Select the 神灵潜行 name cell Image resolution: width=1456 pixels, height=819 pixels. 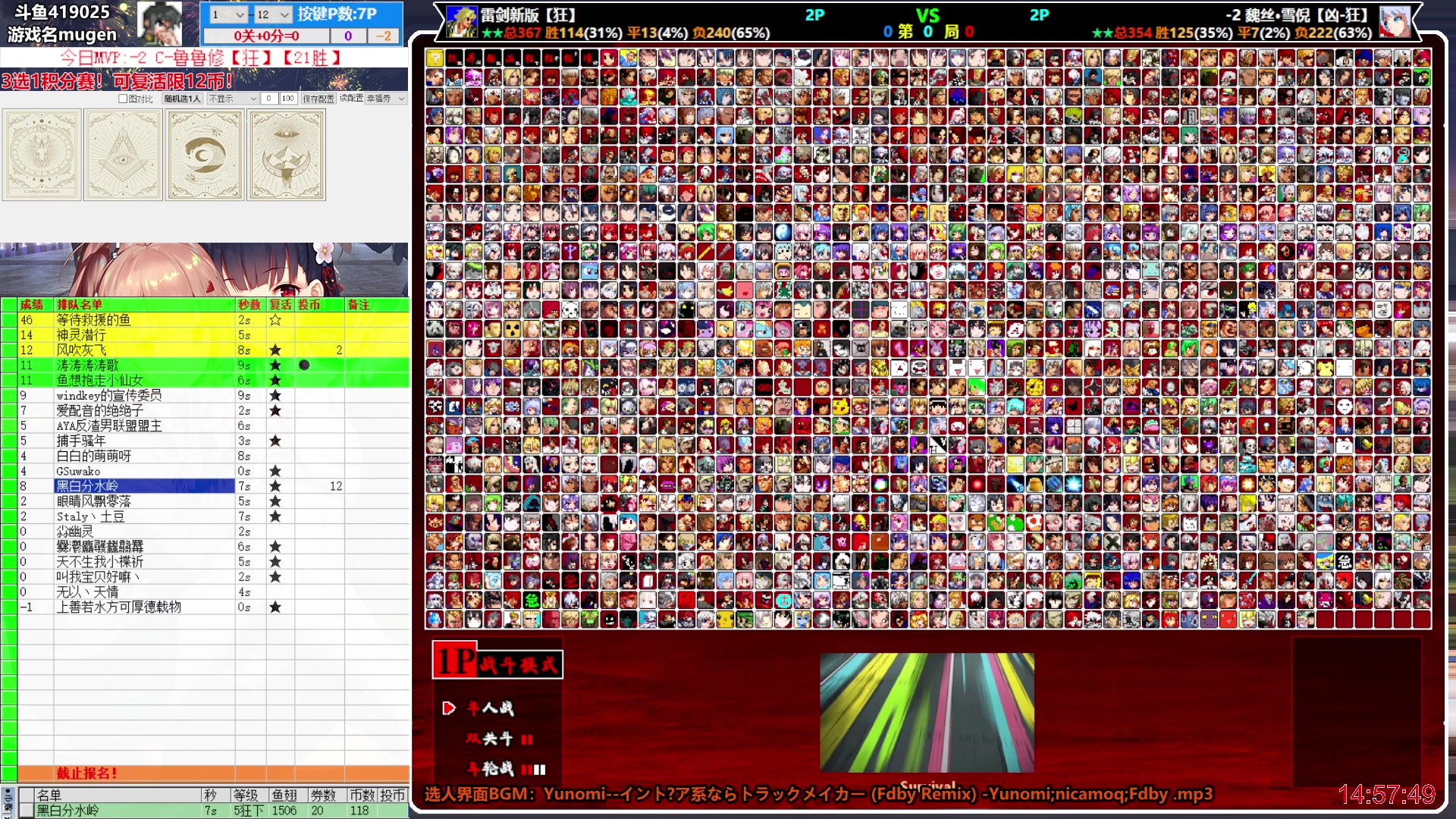145,335
